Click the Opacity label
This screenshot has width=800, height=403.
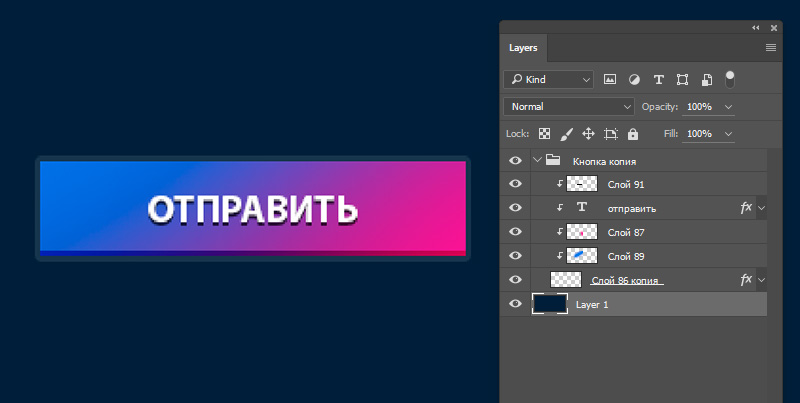(660, 107)
